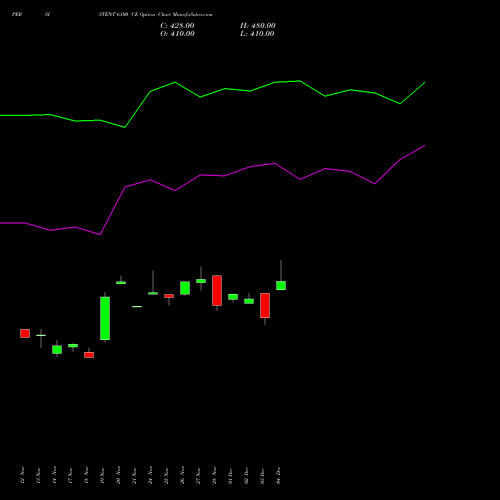The height and width of the screenshot is (500, 500).
Task: Click the green candle on 14 Nov
Action: 57,349
